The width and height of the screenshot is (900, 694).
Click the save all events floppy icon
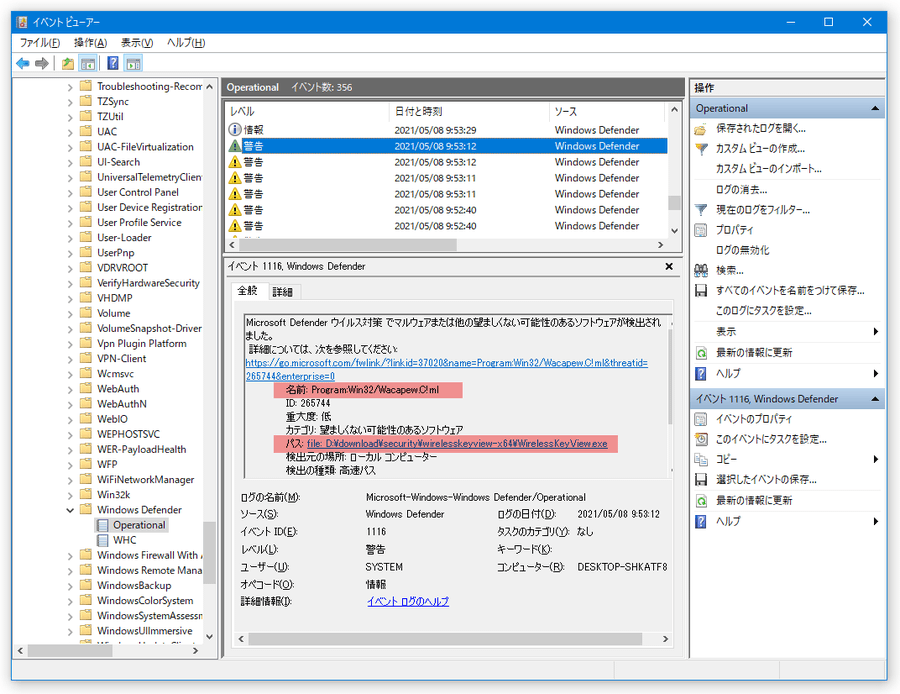click(701, 290)
